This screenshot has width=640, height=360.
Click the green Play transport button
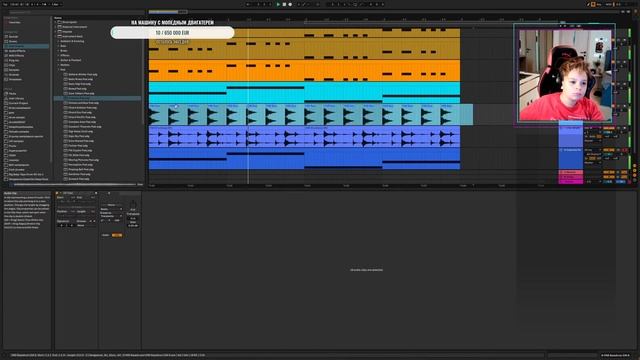point(278,4)
